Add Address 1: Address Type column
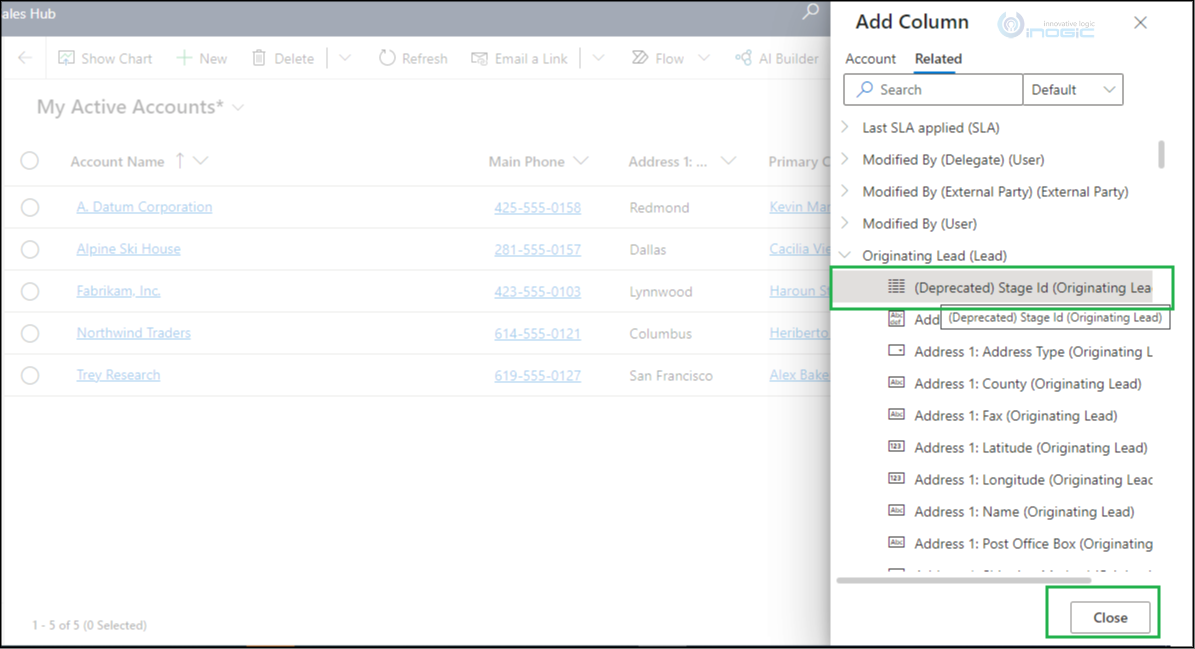Screen dimensions: 1195x649 tap(1020, 351)
